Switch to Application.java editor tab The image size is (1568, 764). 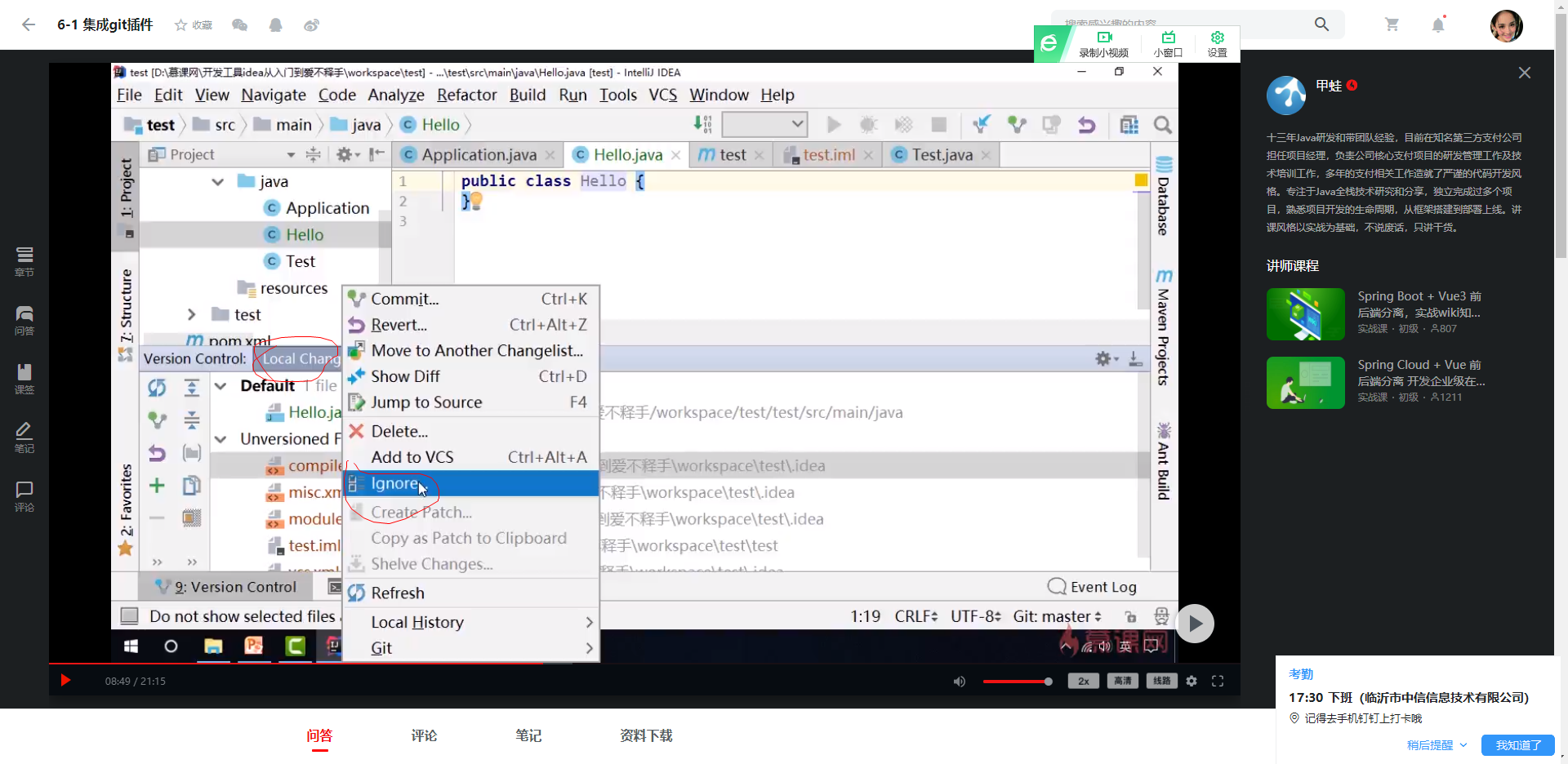pyautogui.click(x=479, y=154)
